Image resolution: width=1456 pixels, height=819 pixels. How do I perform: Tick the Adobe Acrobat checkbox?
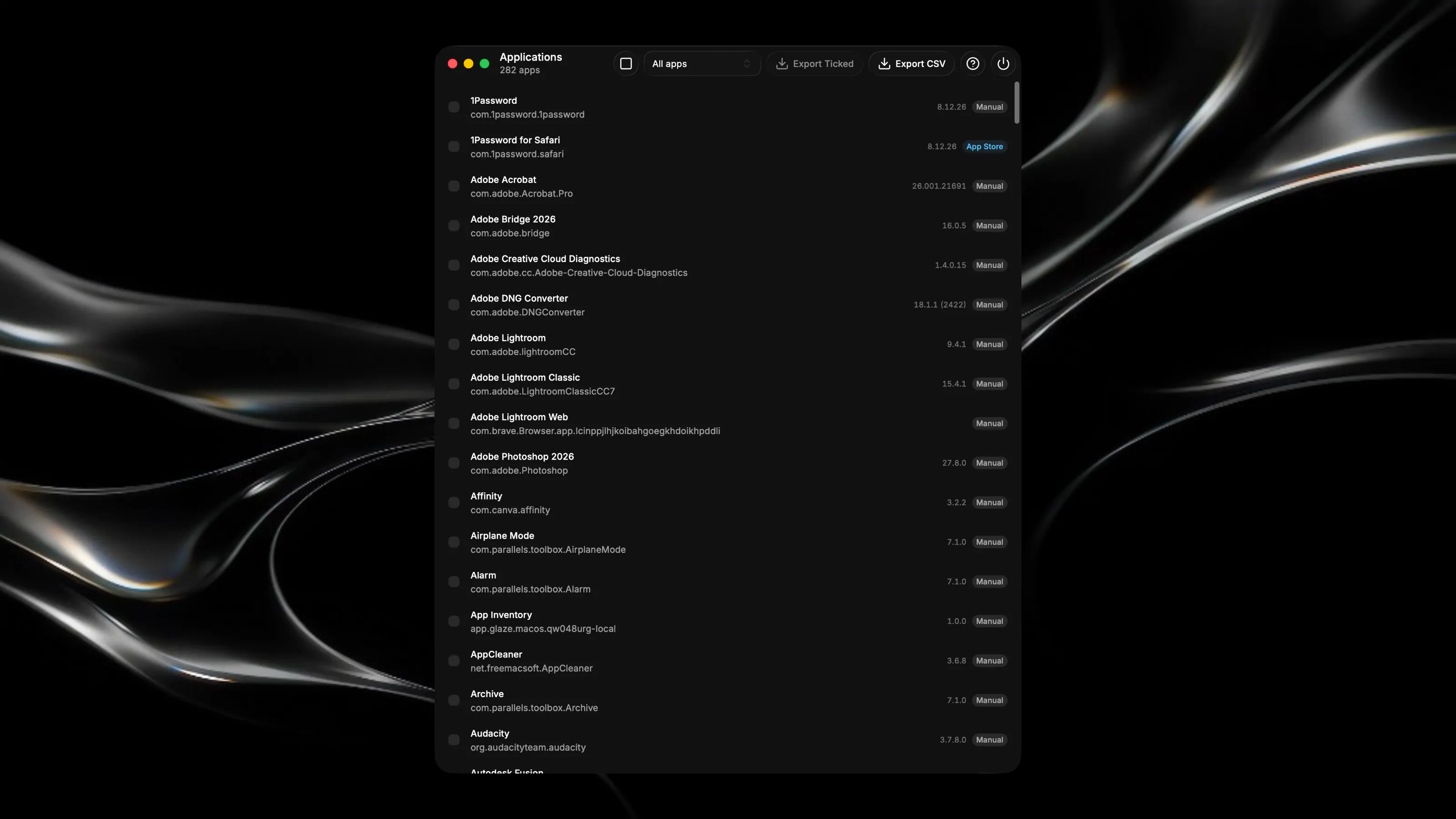click(x=454, y=186)
